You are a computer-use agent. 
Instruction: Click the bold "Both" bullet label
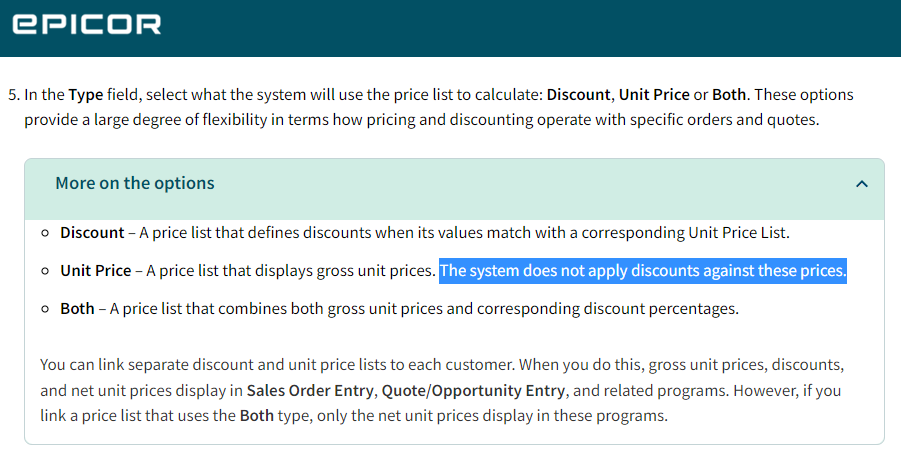coord(77,309)
